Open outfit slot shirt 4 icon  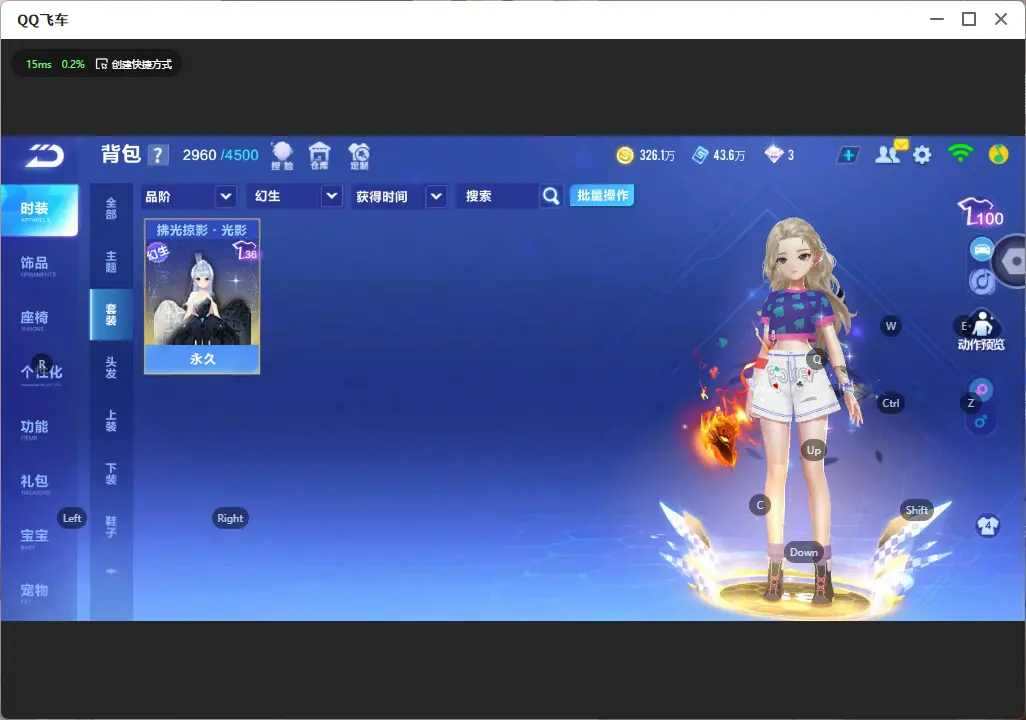coord(987,526)
